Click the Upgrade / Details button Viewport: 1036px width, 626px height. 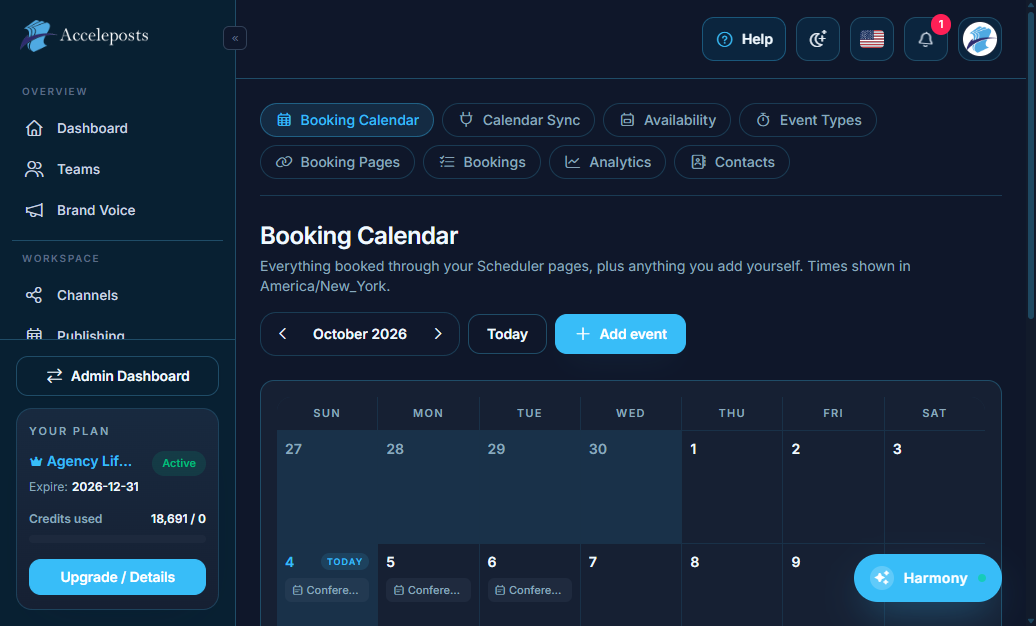pos(118,577)
